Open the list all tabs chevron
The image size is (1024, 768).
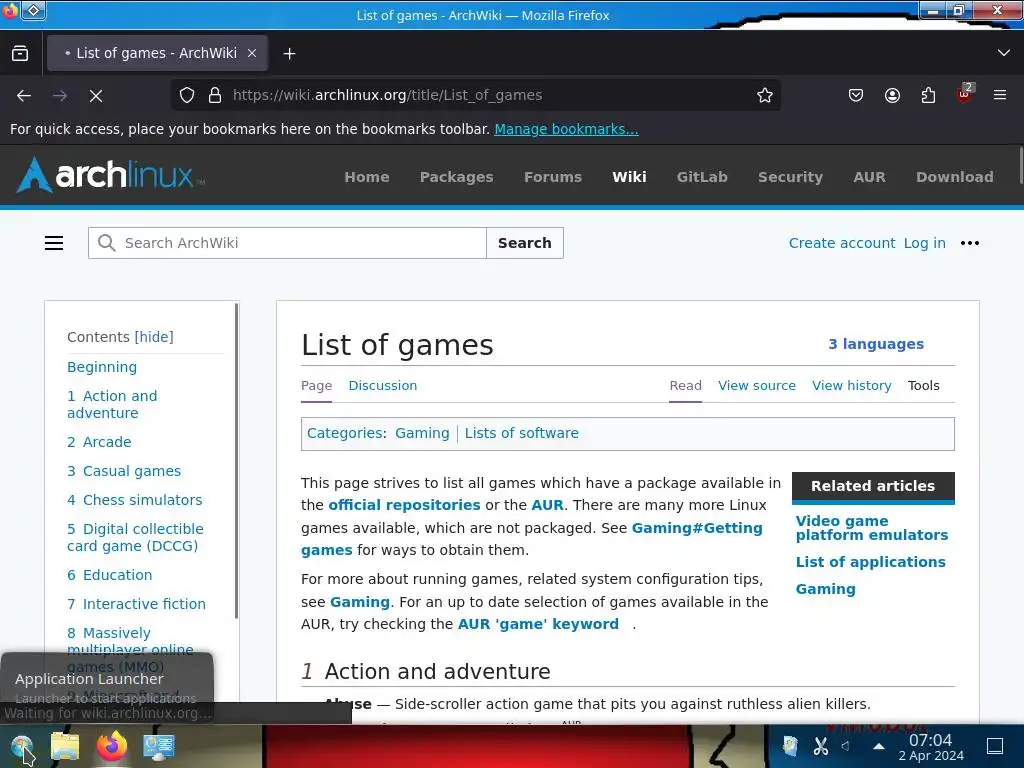[1004, 53]
